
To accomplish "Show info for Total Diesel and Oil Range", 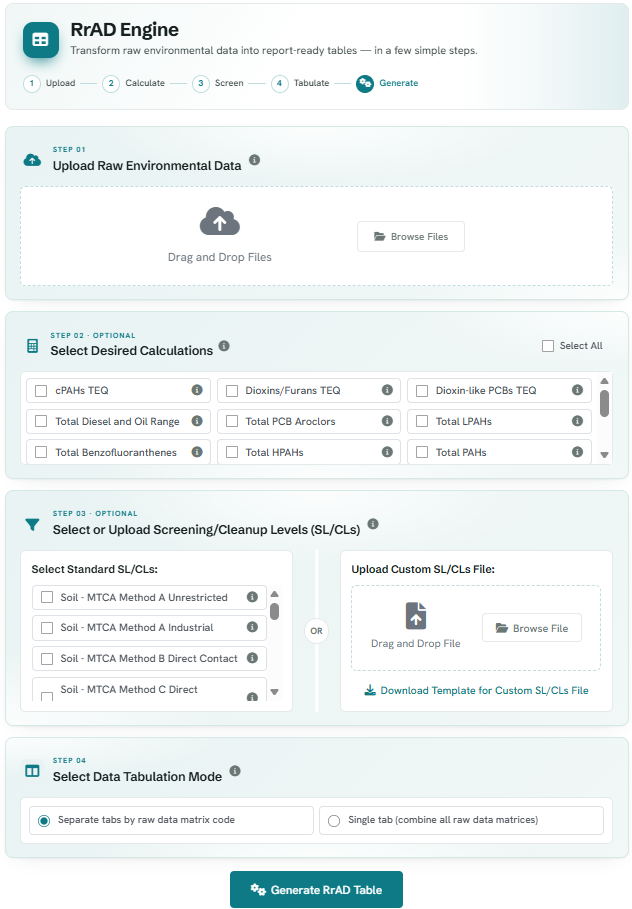I will pyautogui.click(x=197, y=421).
